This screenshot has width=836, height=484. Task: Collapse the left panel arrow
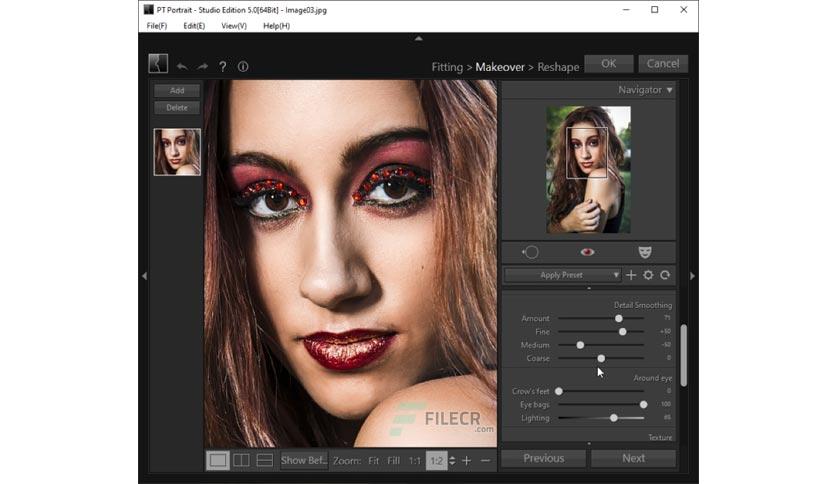click(144, 276)
